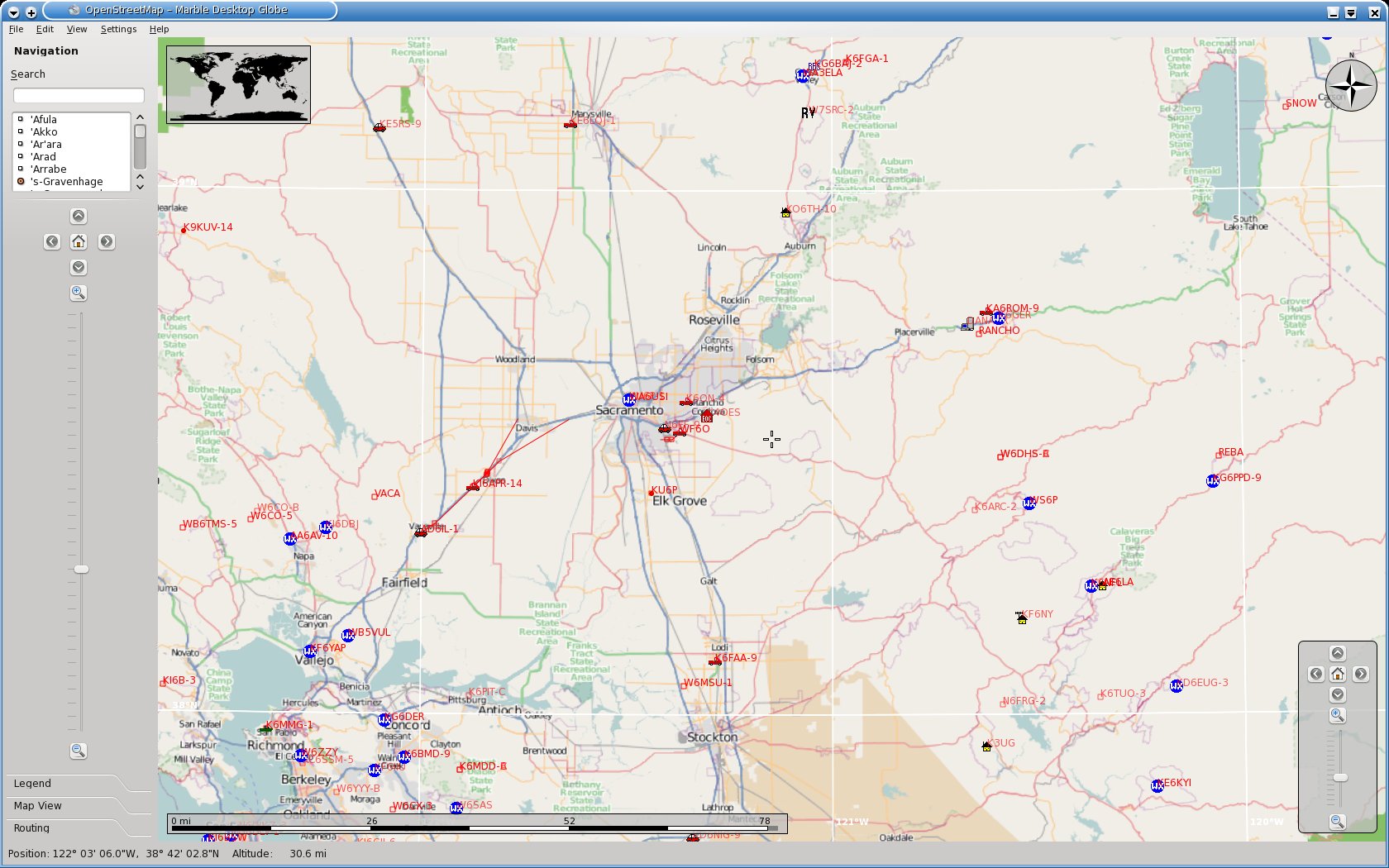This screenshot has height=868, width=1389.
Task: Click floating navigation left arrow
Action: [x=1316, y=674]
